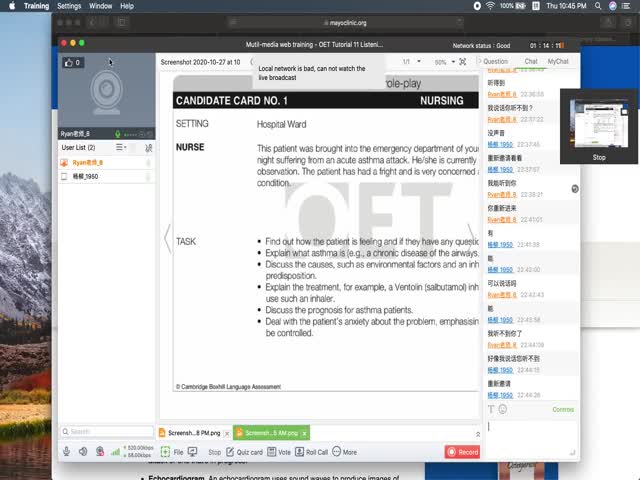Open the emoji picker in chat
The image size is (640, 480).
[503, 409]
